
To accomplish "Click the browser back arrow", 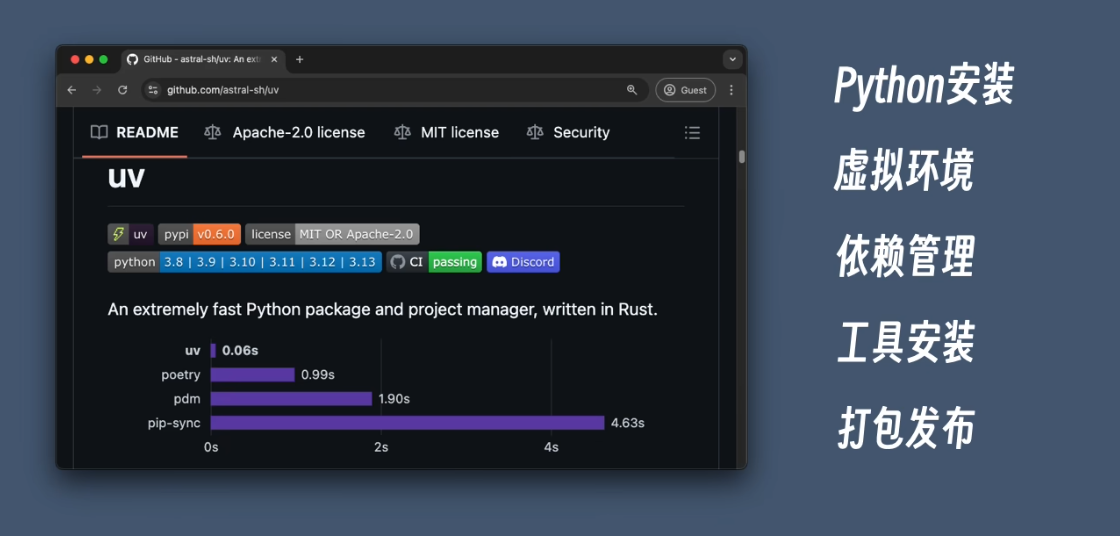I will click(72, 90).
